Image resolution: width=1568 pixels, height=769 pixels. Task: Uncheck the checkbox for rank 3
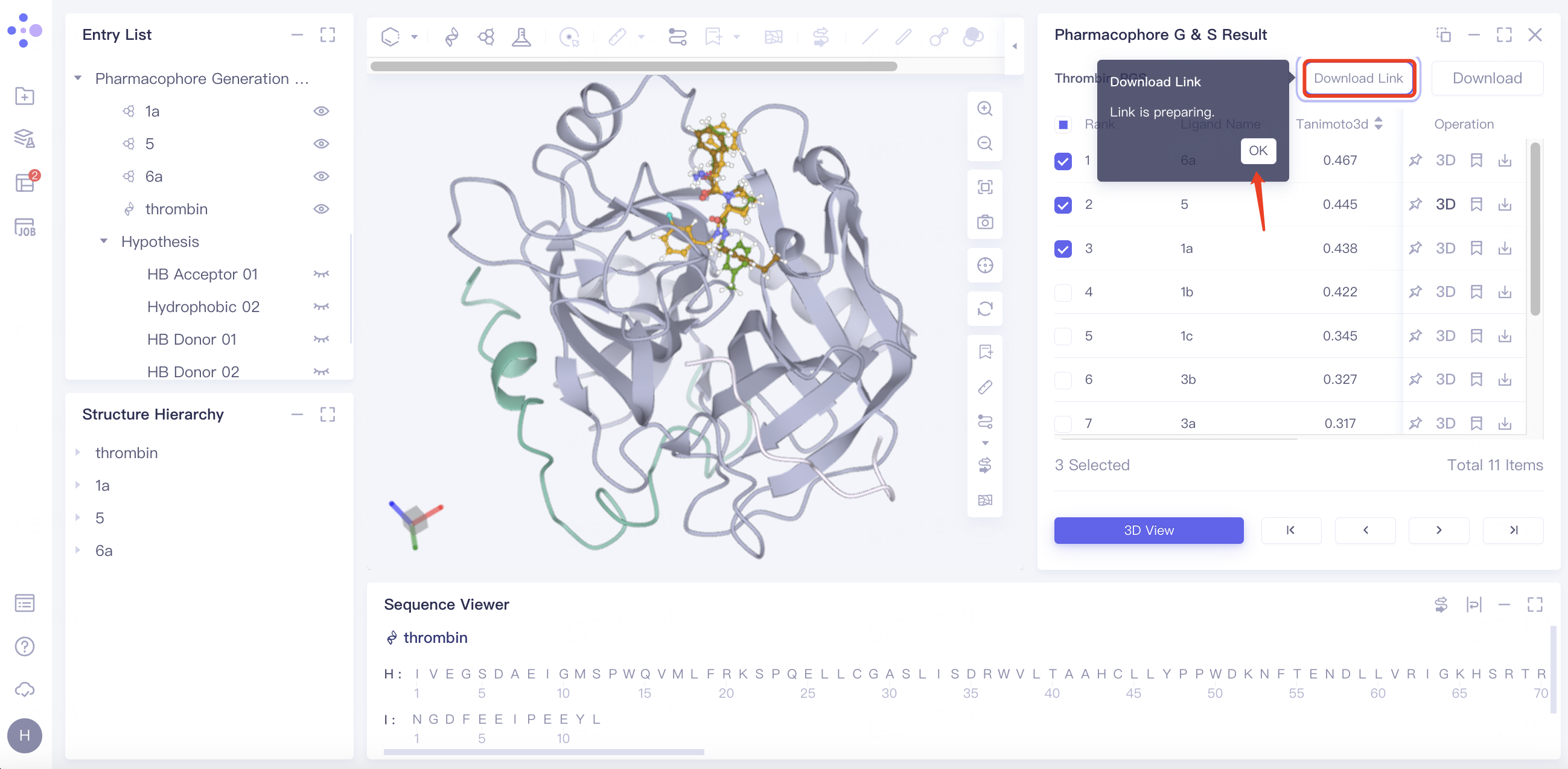pyautogui.click(x=1063, y=249)
